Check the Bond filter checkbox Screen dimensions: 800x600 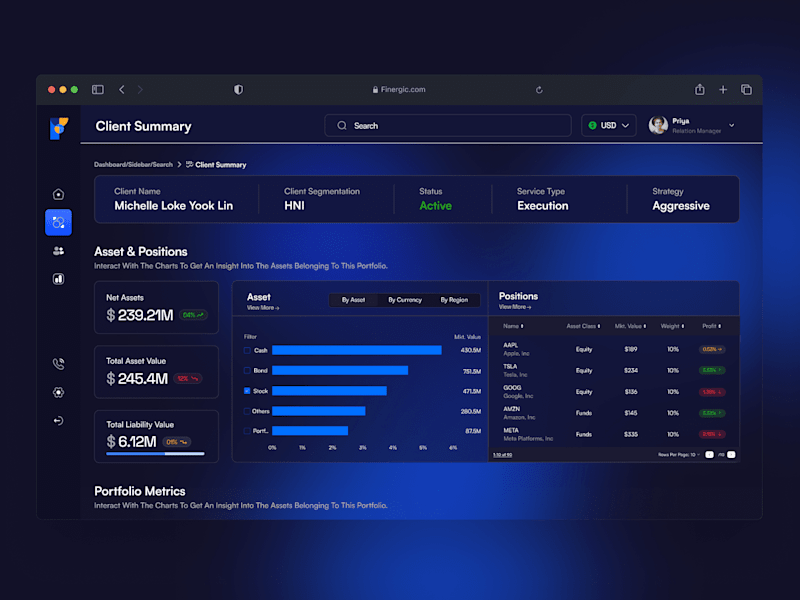point(247,370)
